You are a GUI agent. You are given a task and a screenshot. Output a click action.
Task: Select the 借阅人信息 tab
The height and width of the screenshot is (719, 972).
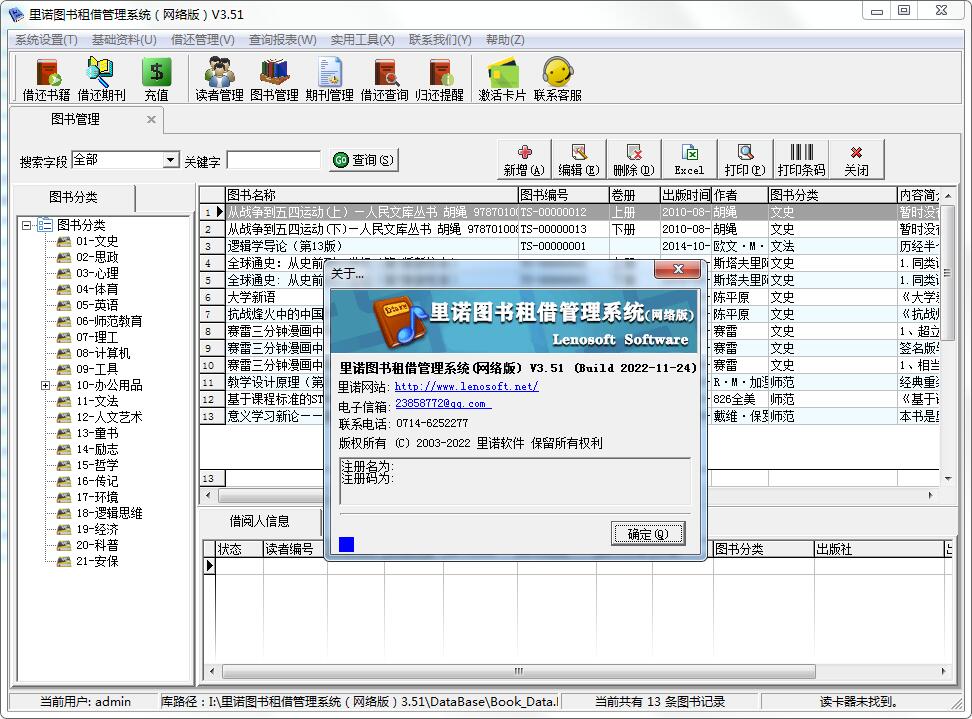[x=260, y=521]
